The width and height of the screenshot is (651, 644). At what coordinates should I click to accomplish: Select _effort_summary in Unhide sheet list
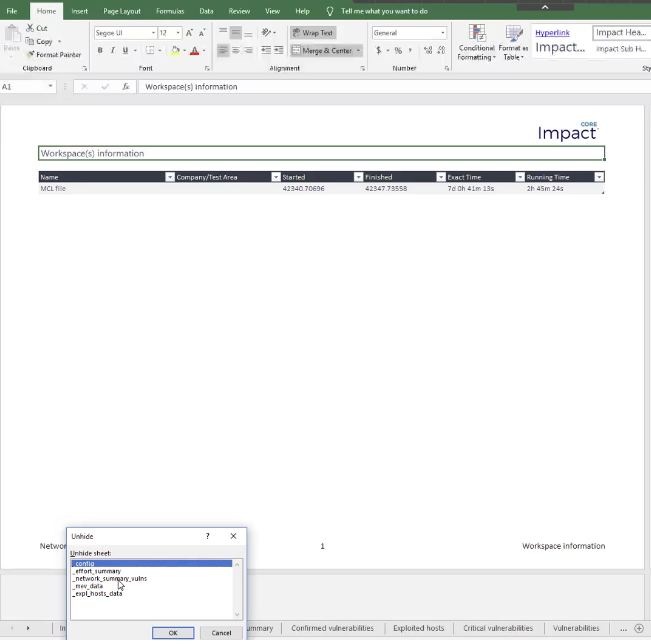tap(97, 571)
